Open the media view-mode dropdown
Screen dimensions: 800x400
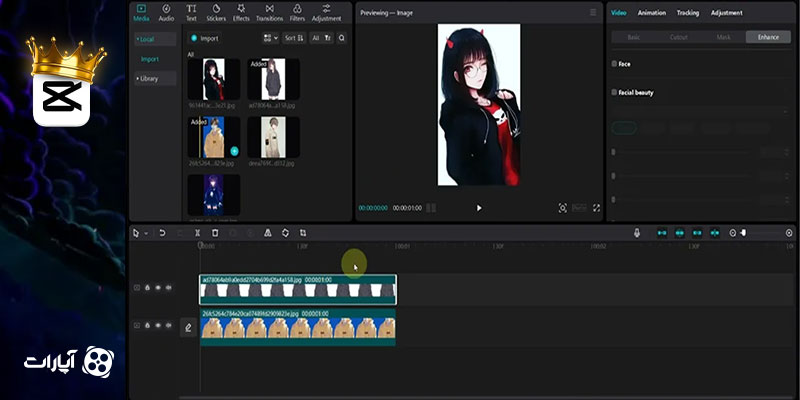(x=270, y=38)
